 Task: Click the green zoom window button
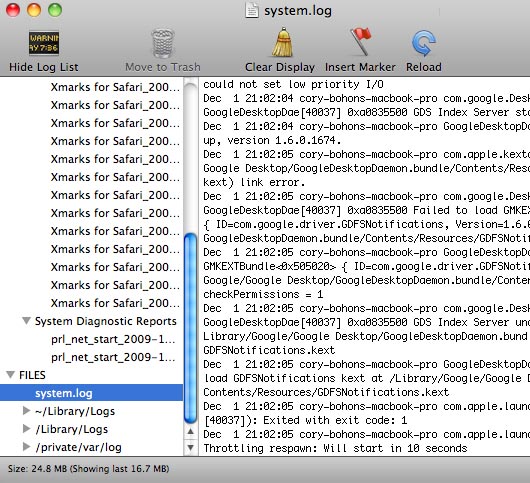(x=55, y=10)
